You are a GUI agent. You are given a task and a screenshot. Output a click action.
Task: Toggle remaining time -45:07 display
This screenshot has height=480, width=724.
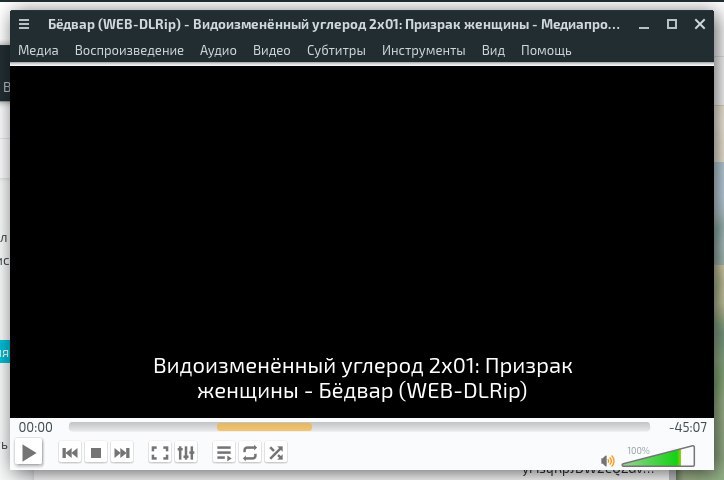point(688,427)
